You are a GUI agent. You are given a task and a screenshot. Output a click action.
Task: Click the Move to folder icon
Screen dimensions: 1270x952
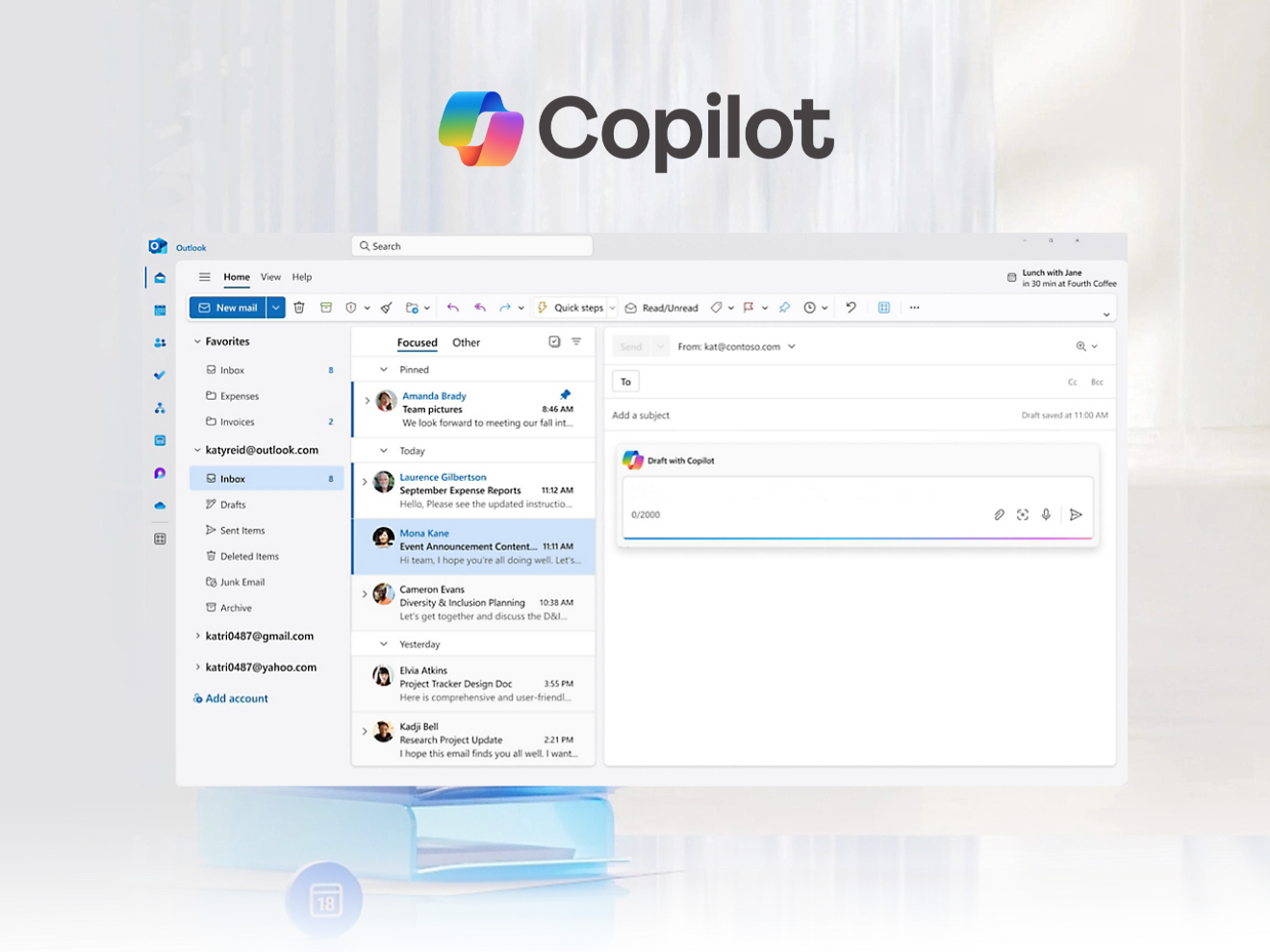tap(412, 308)
